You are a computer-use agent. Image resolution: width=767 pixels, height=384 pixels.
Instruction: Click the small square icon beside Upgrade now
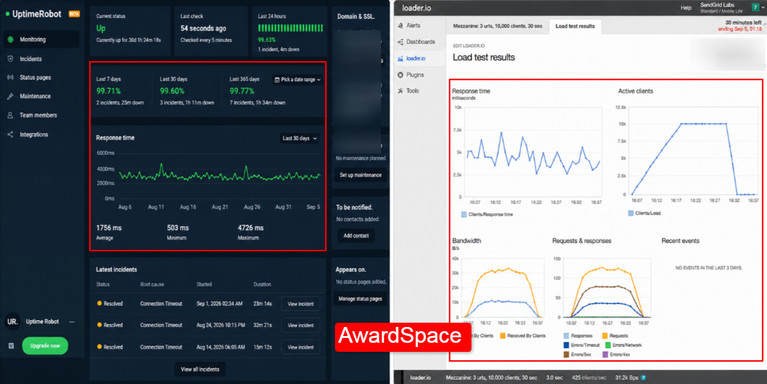click(11, 346)
